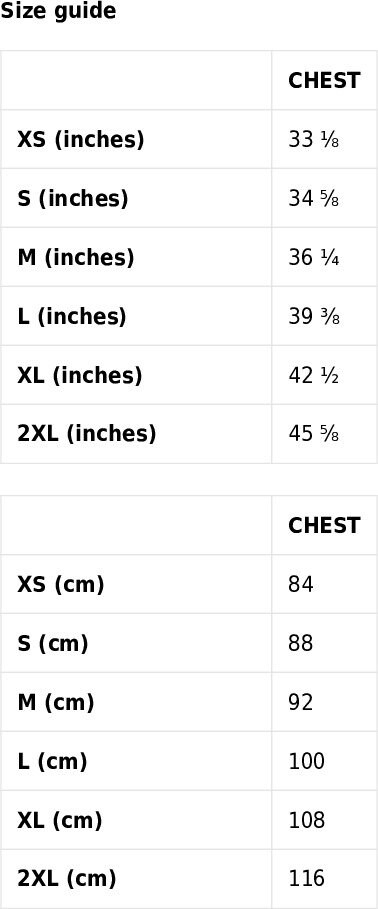The width and height of the screenshot is (378, 909).
Task: Click the XL (cm) row label
Action: [60, 820]
